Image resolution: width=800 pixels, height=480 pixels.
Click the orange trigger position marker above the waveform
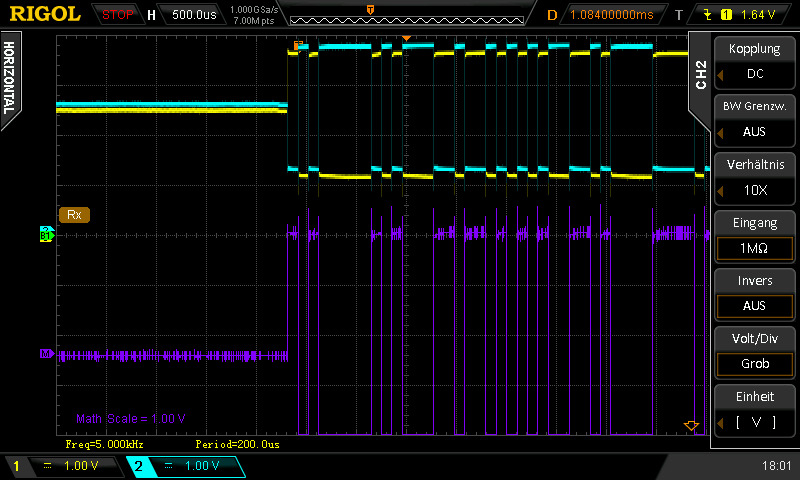406,38
